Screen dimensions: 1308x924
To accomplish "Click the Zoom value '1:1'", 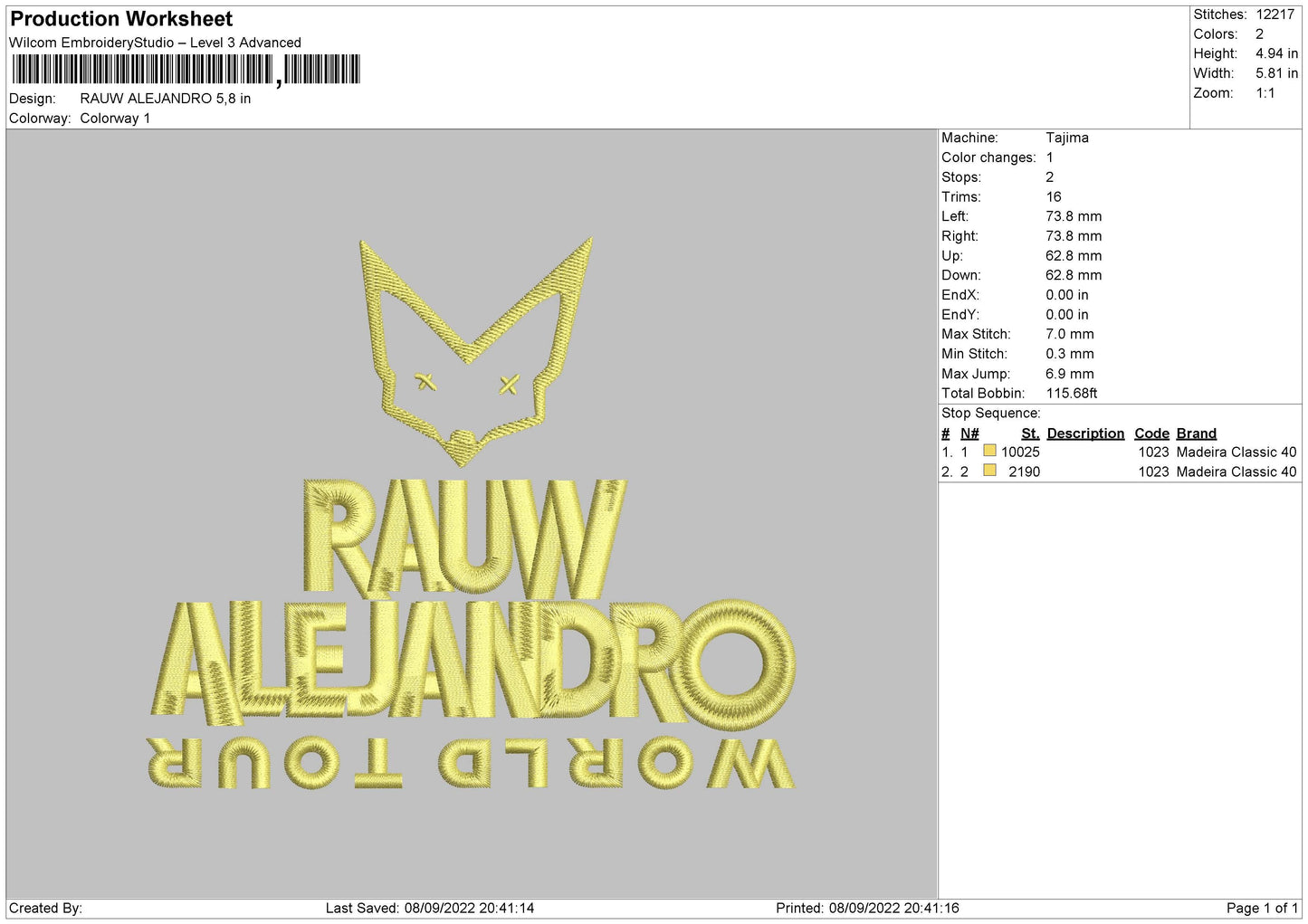I will 1265,93.
